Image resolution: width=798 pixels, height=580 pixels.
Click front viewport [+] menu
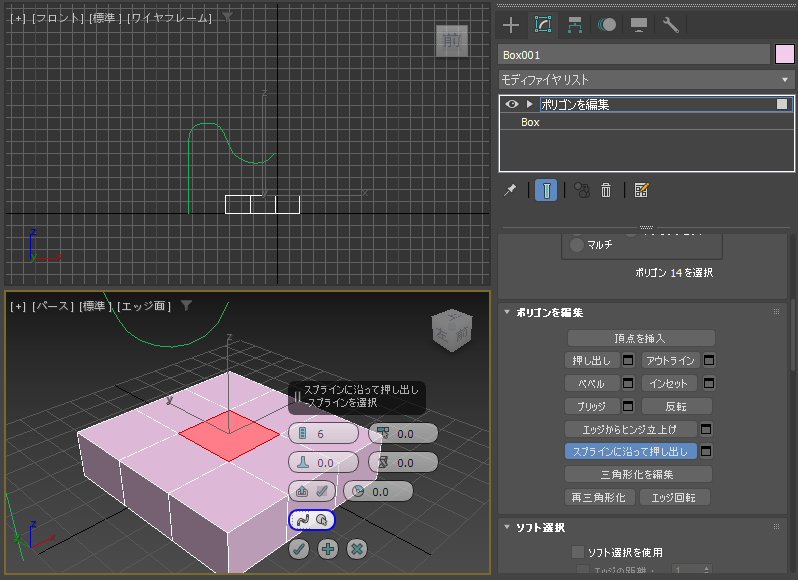(18, 18)
